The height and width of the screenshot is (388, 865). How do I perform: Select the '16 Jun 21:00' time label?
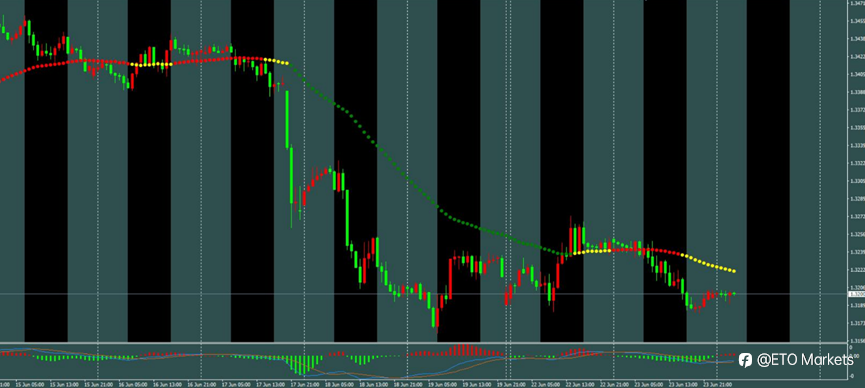[x=202, y=384]
